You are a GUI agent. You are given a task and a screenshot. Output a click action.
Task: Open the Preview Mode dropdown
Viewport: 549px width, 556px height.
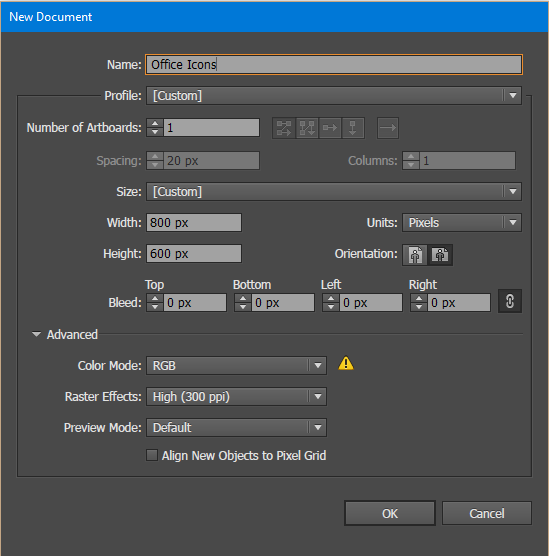236,428
